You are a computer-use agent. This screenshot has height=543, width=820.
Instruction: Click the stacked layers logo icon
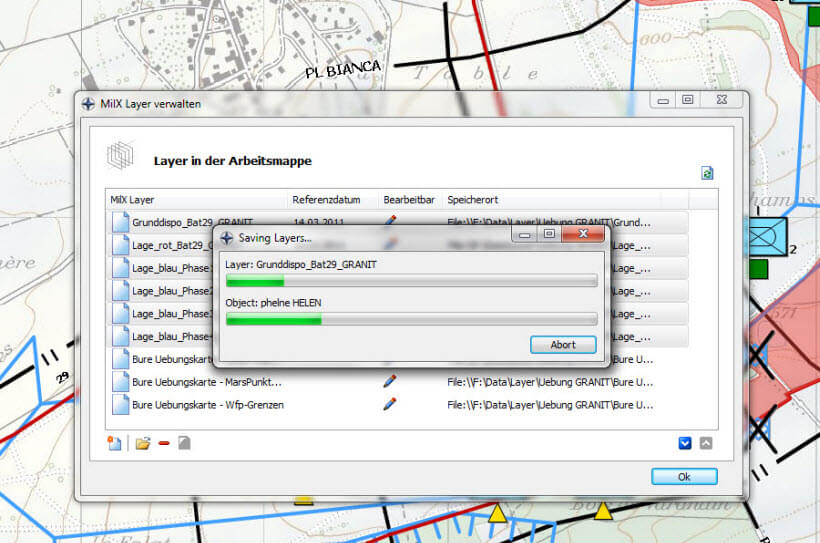pos(120,155)
